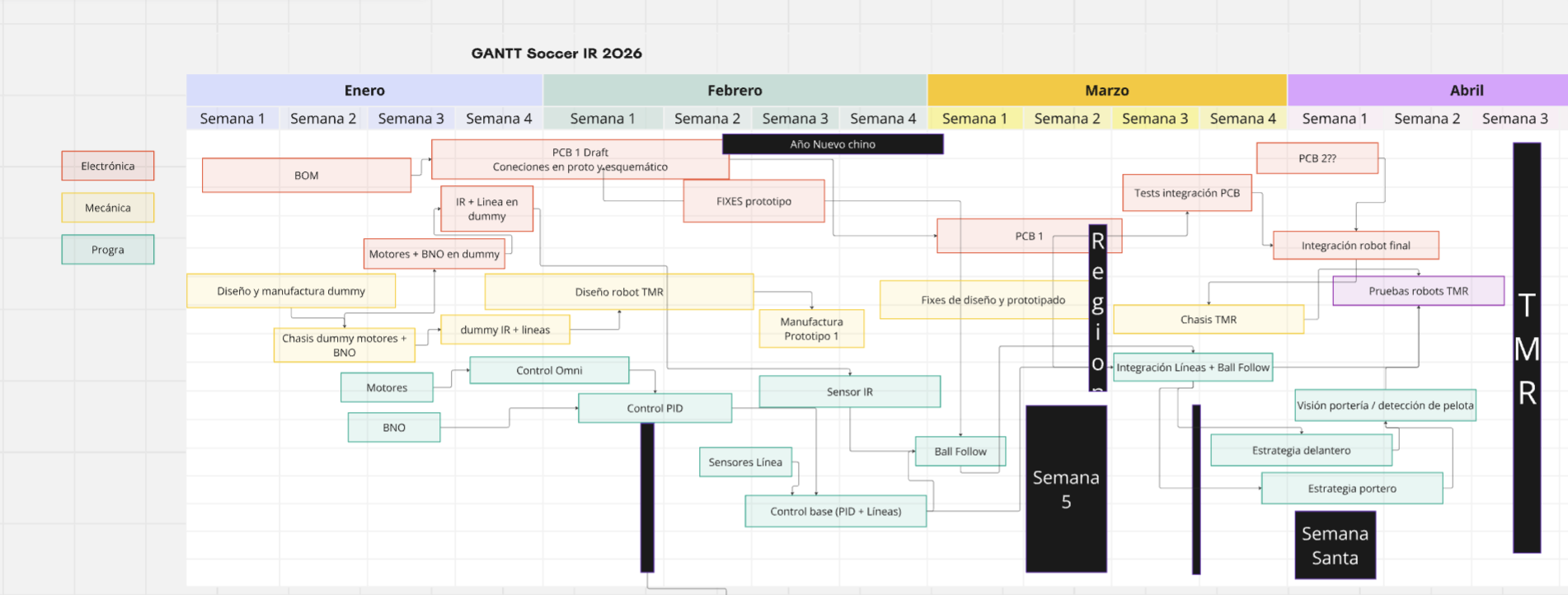Click 'Integración Líneas + Ball Follow' box

pyautogui.click(x=1193, y=368)
